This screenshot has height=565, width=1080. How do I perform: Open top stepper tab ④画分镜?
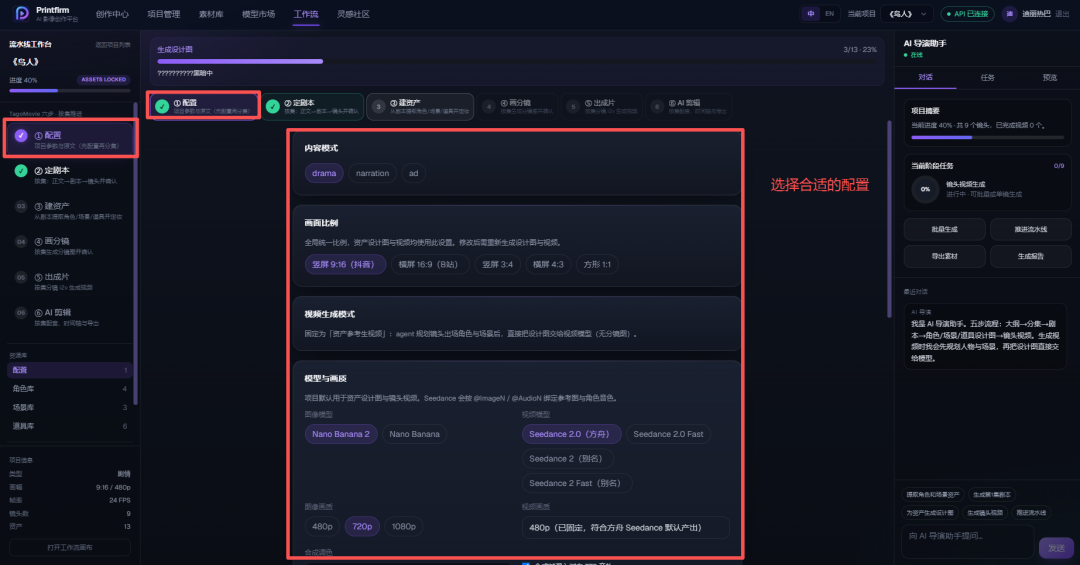[x=519, y=106]
